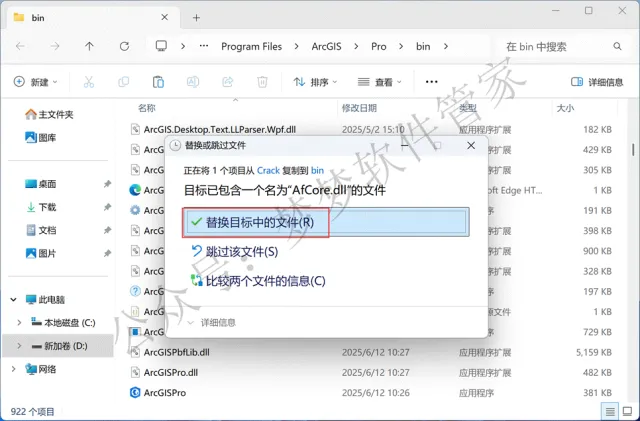The image size is (640, 421).
Task: Click the back navigation arrow
Action: [20, 47]
